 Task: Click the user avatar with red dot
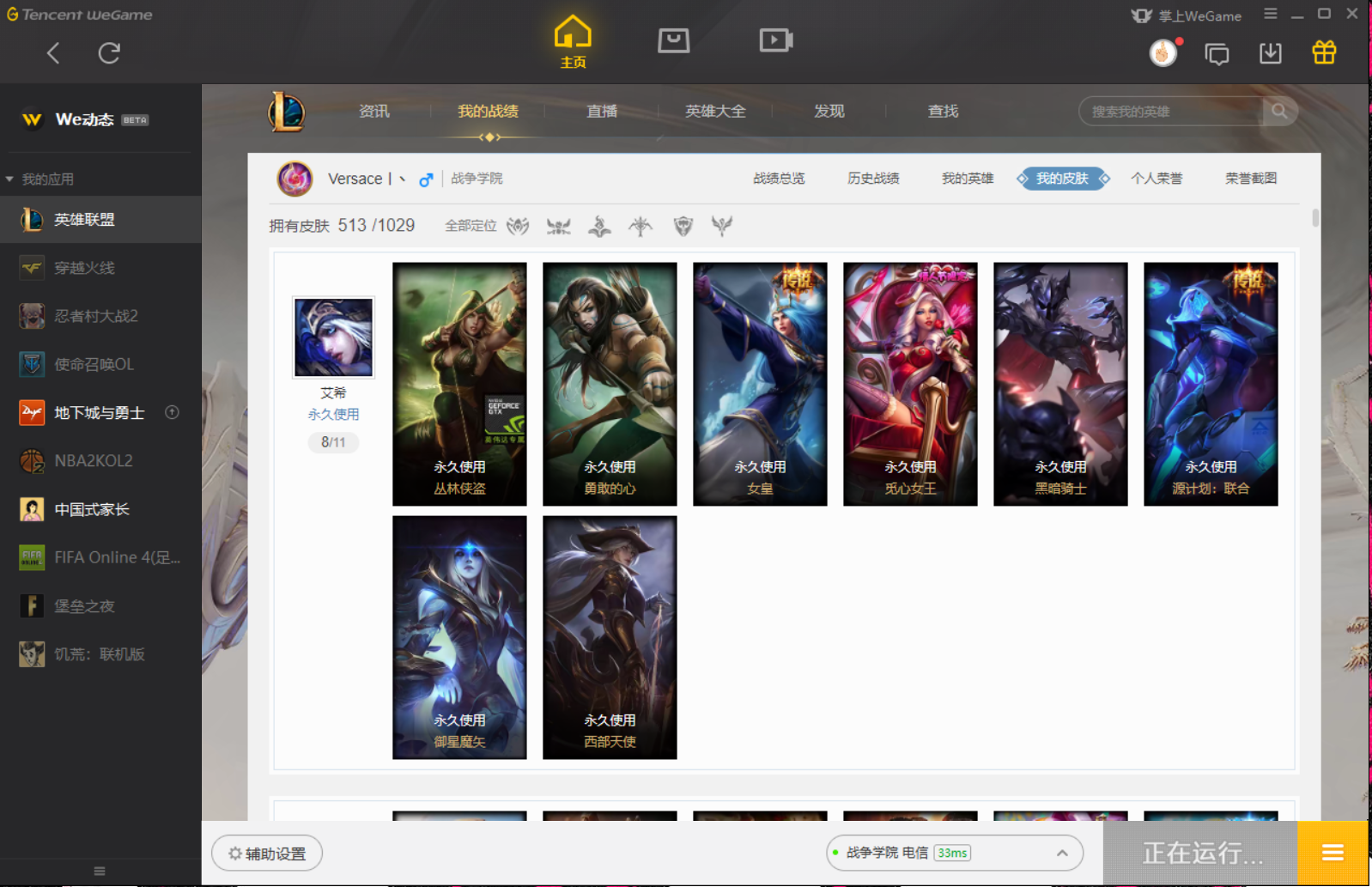coord(1163,53)
